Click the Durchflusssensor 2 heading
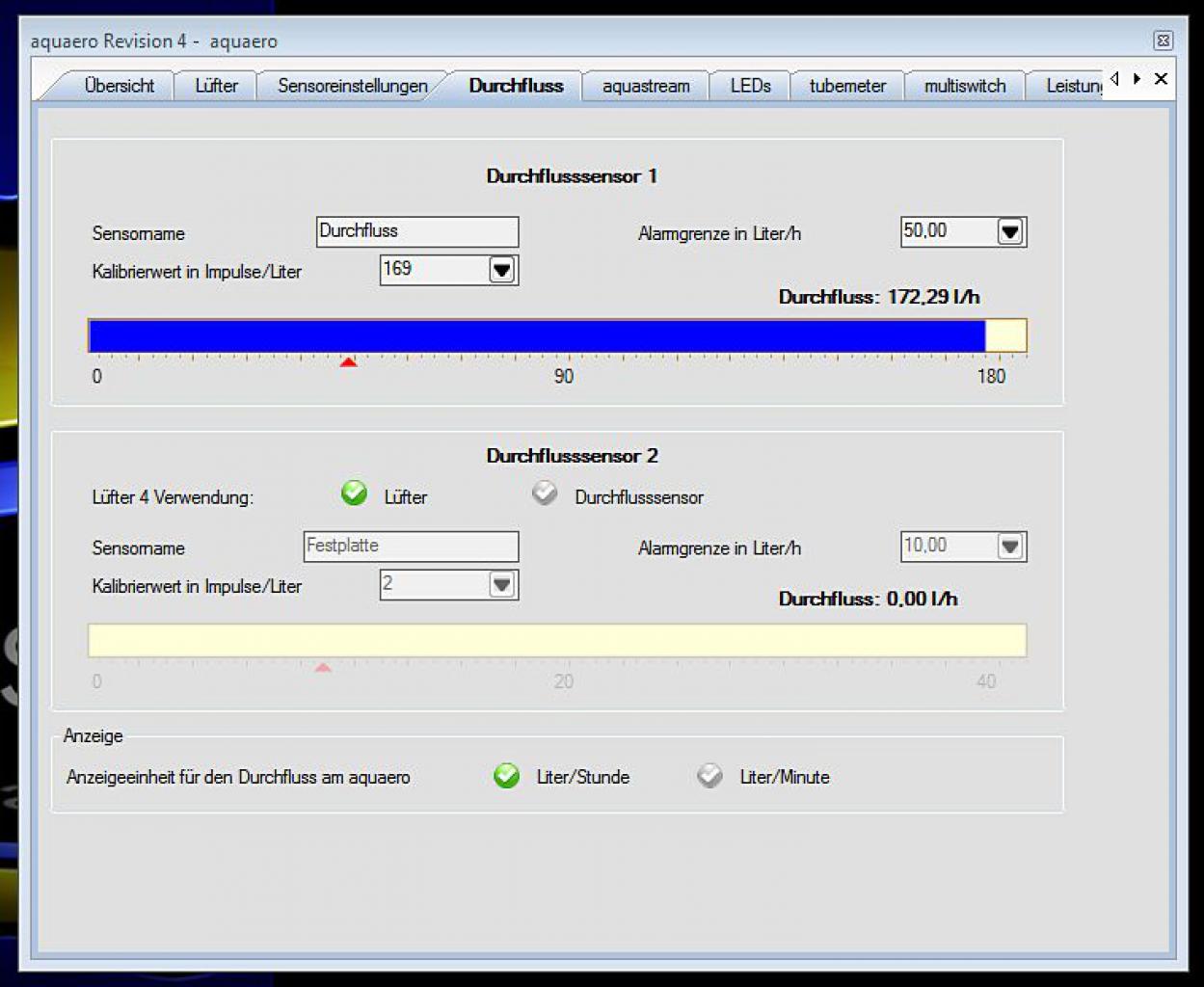 572,455
